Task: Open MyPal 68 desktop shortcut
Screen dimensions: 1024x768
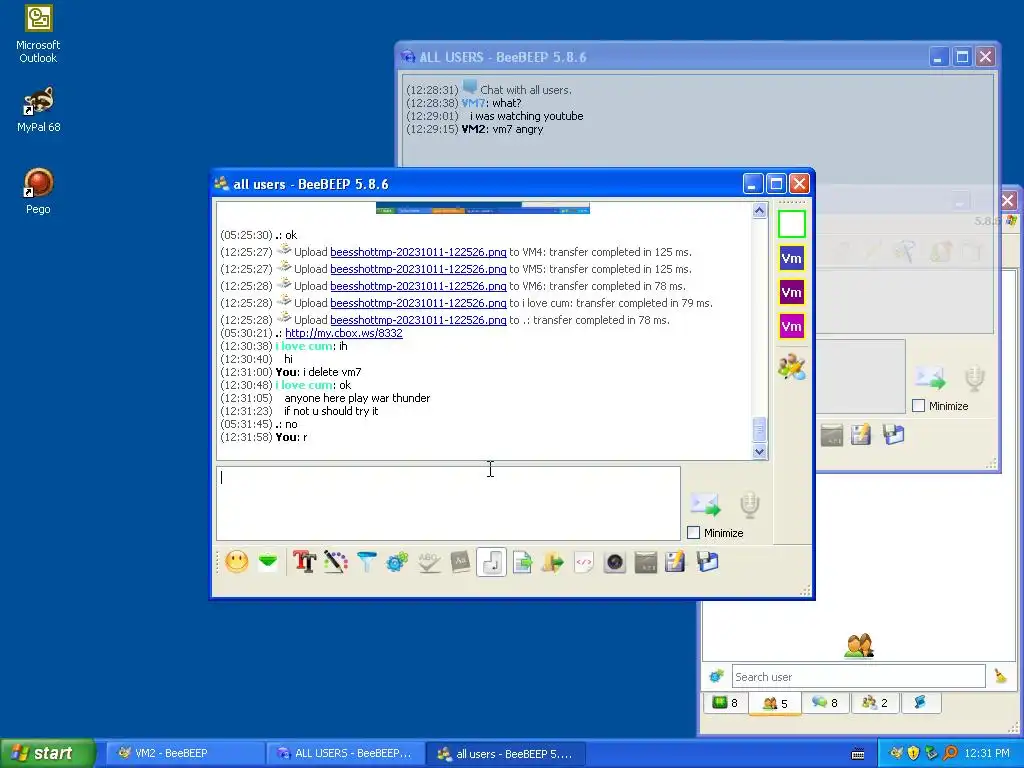Action: pyautogui.click(x=39, y=110)
